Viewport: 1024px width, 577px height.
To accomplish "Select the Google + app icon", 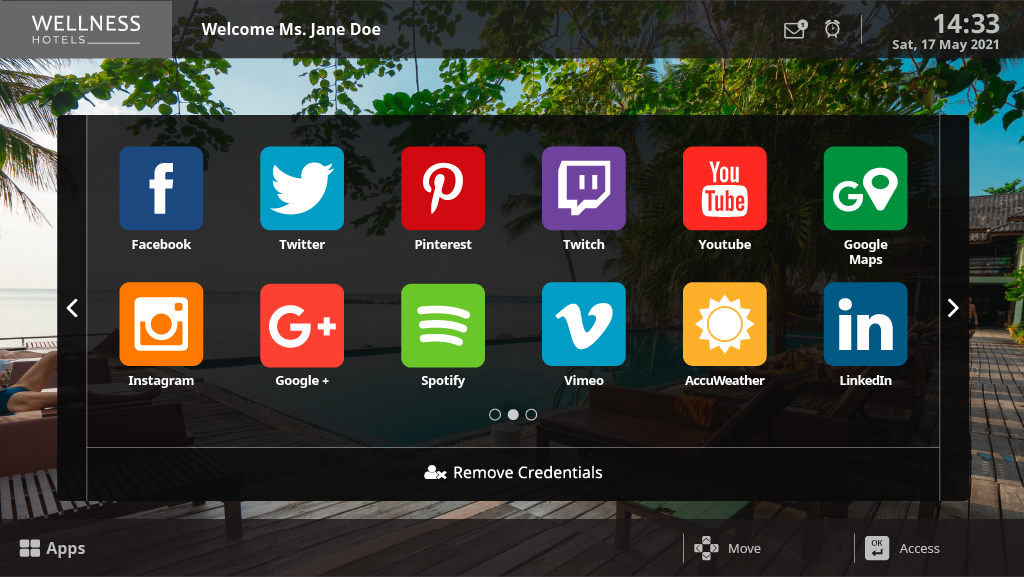I will click(x=302, y=324).
